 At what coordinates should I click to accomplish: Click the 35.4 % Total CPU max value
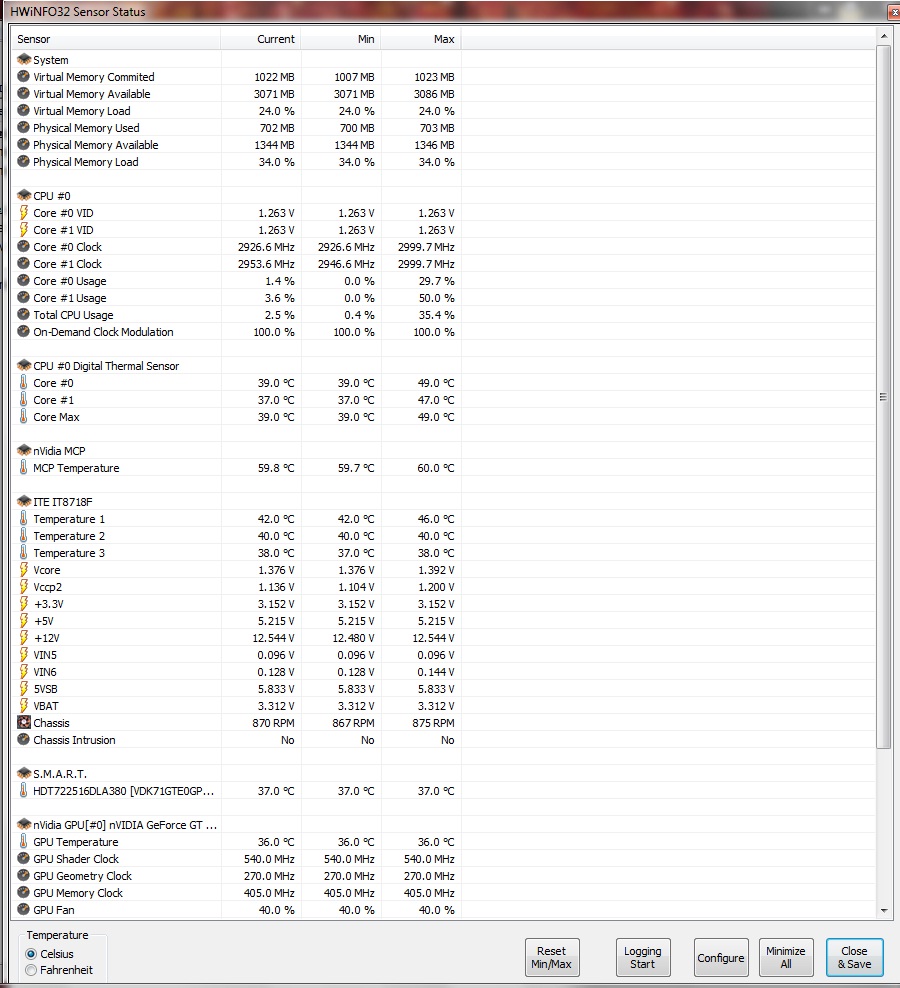pos(436,315)
